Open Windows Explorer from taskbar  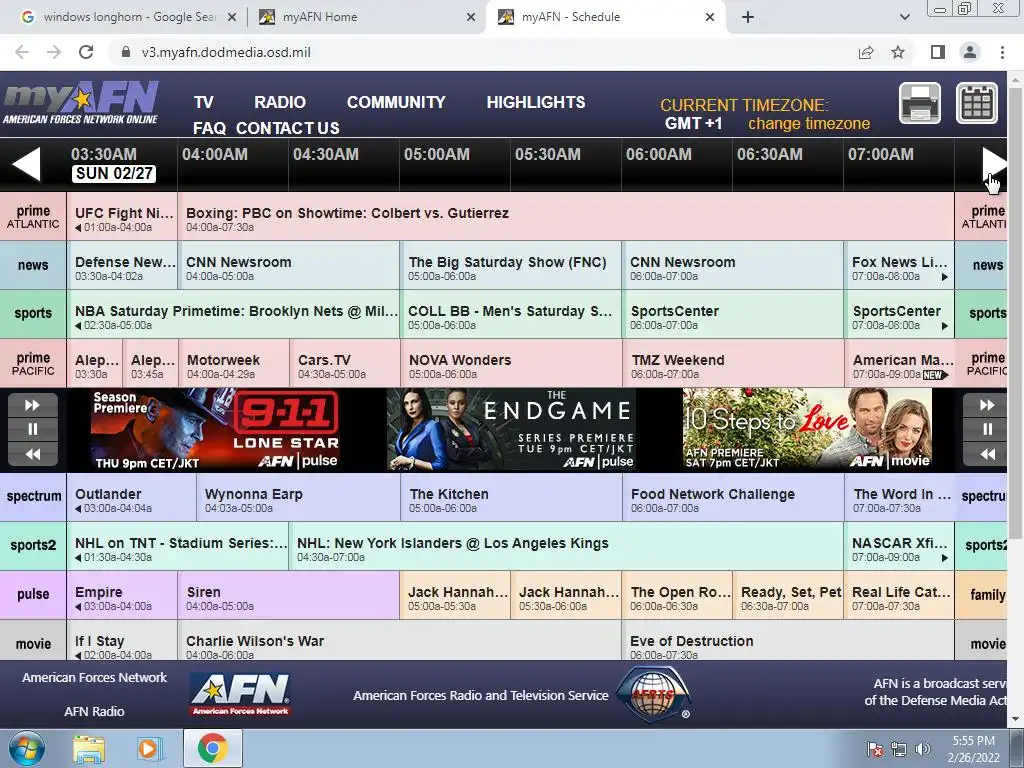[x=89, y=748]
